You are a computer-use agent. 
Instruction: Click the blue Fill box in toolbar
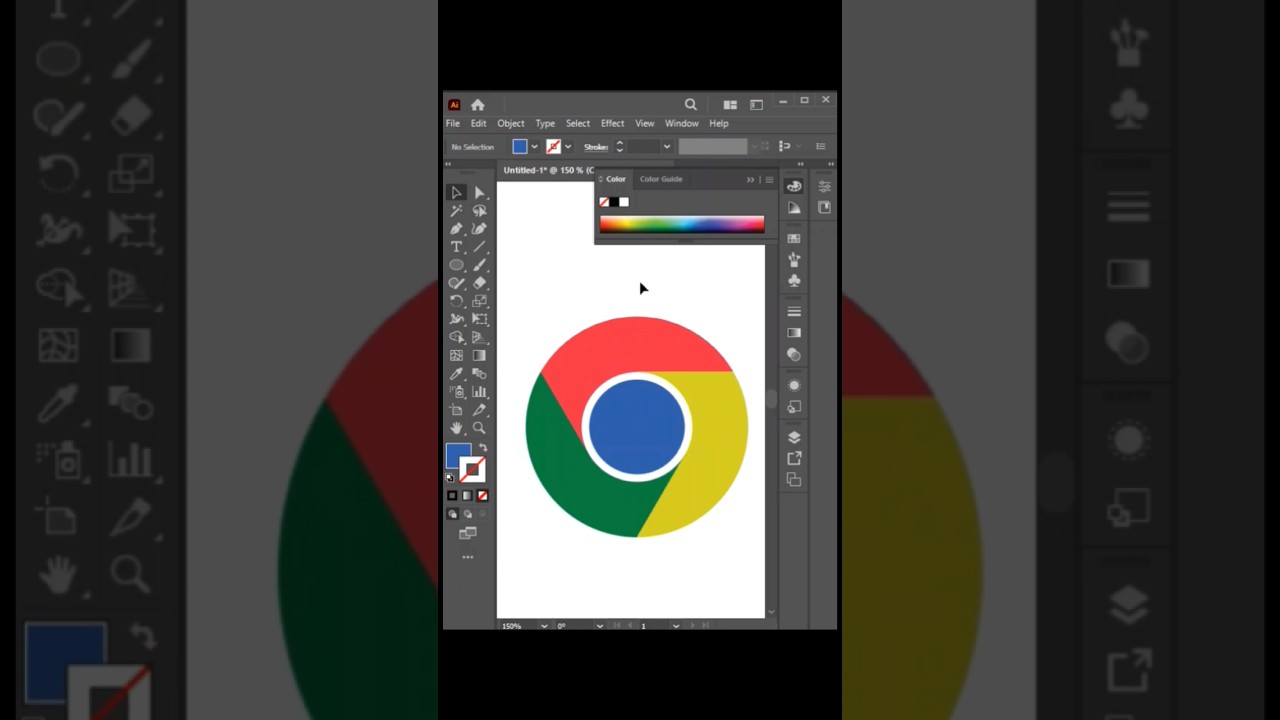pyautogui.click(x=458, y=455)
